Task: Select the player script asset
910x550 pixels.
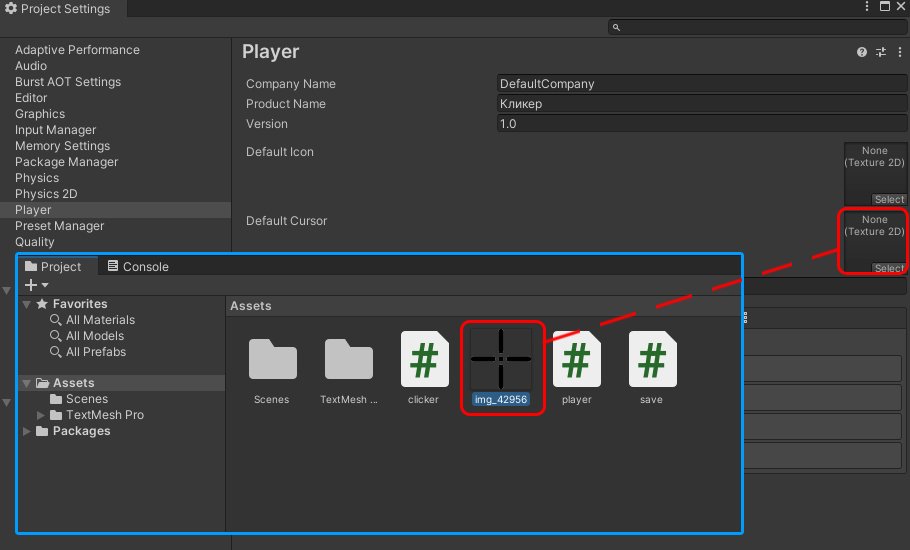Action: pos(577,360)
